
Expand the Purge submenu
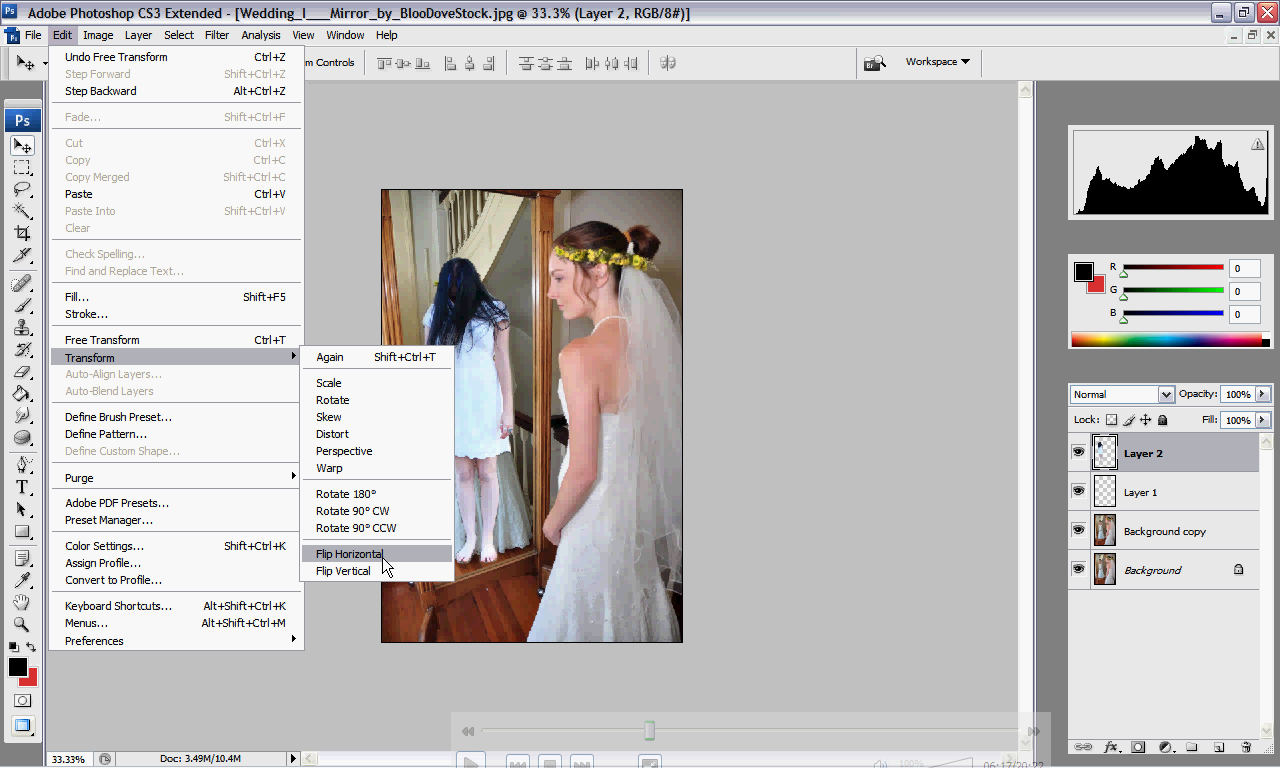point(176,478)
